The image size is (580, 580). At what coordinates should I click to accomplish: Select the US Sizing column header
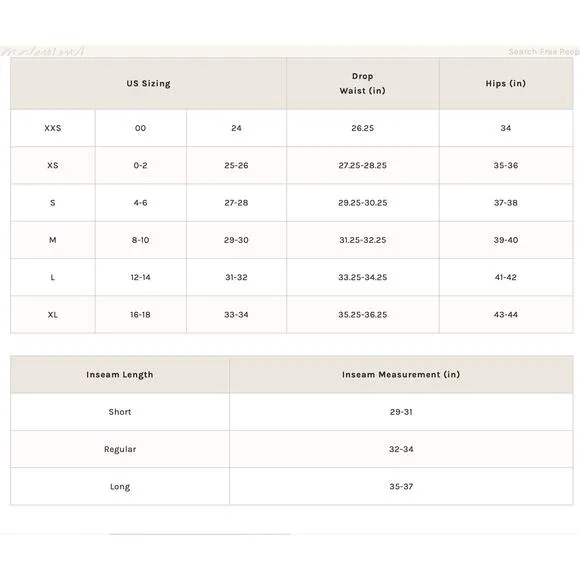pyautogui.click(x=148, y=84)
